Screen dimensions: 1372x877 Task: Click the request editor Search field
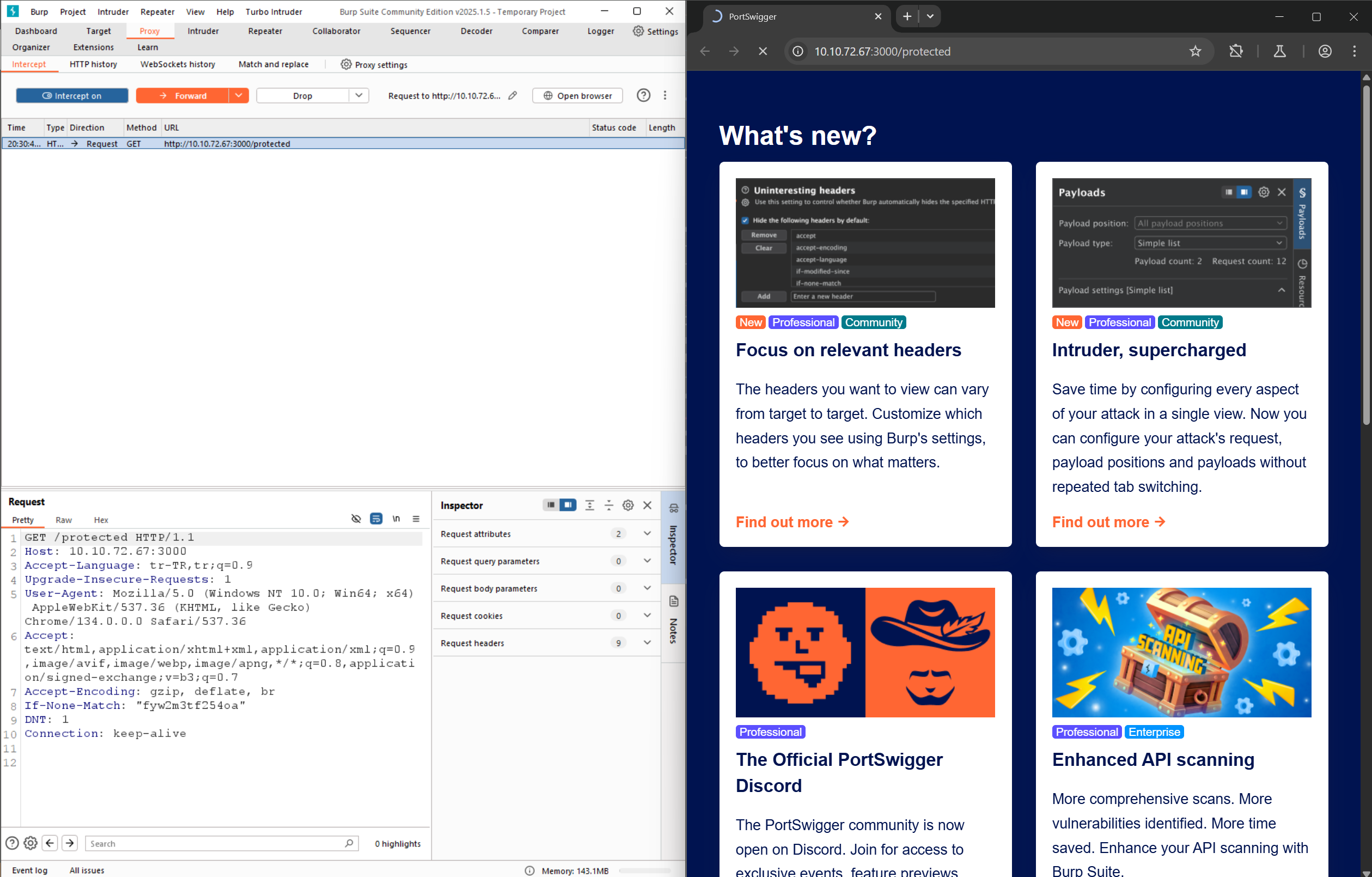click(x=222, y=843)
